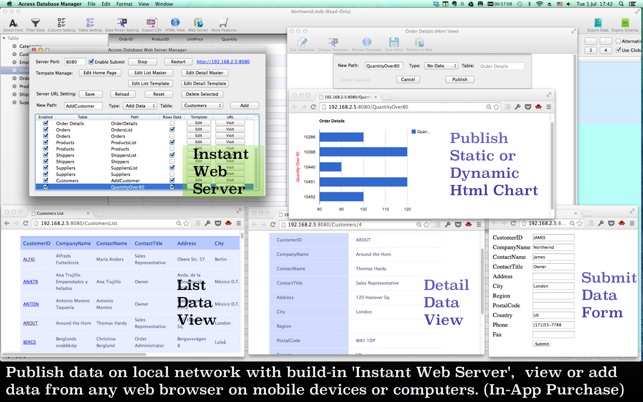Launch the Web Server tool
Viewport: 643px width, 402px height.
coord(199,22)
